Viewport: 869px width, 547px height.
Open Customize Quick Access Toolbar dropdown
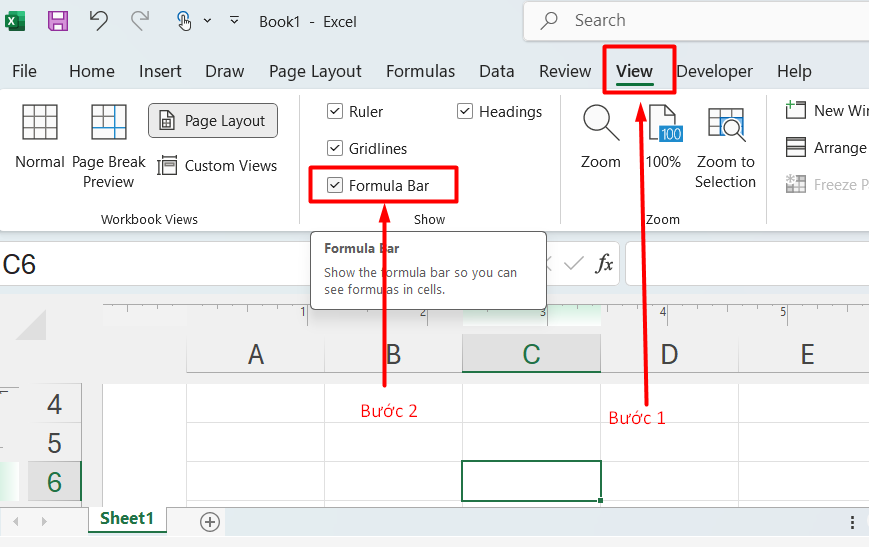click(x=234, y=20)
